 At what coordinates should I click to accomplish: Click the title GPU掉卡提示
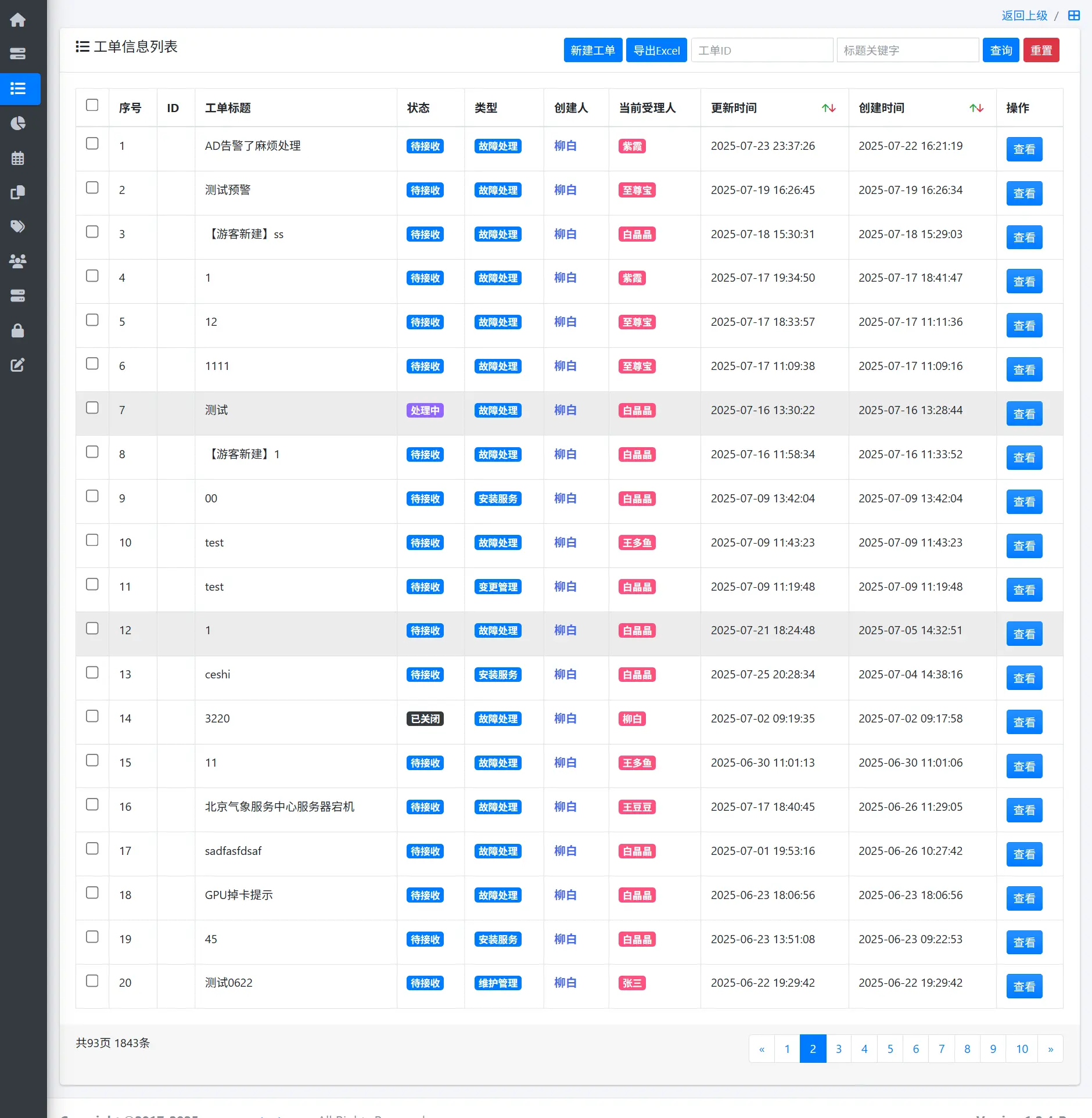point(239,895)
